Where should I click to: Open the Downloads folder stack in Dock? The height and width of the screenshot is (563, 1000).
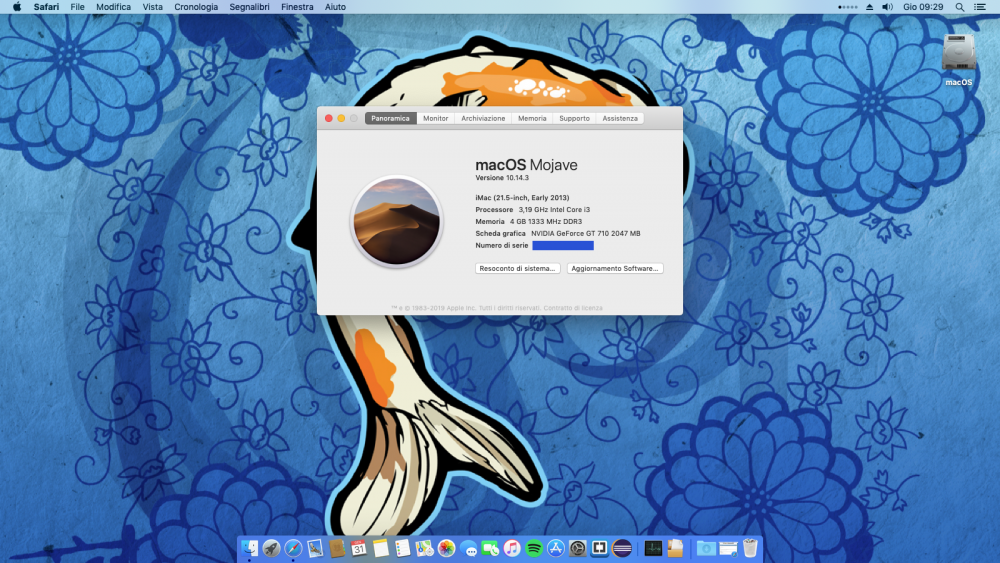pyautogui.click(x=706, y=548)
